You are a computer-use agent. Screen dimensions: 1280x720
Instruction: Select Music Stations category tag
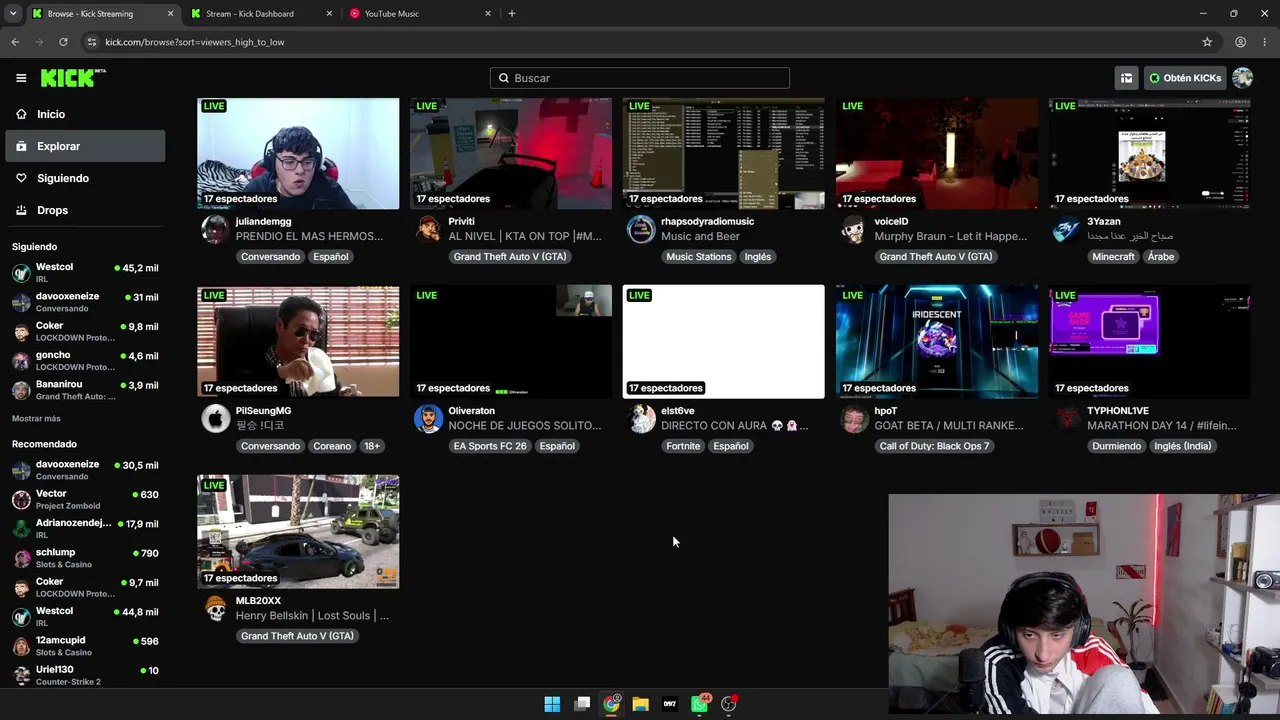pos(699,257)
